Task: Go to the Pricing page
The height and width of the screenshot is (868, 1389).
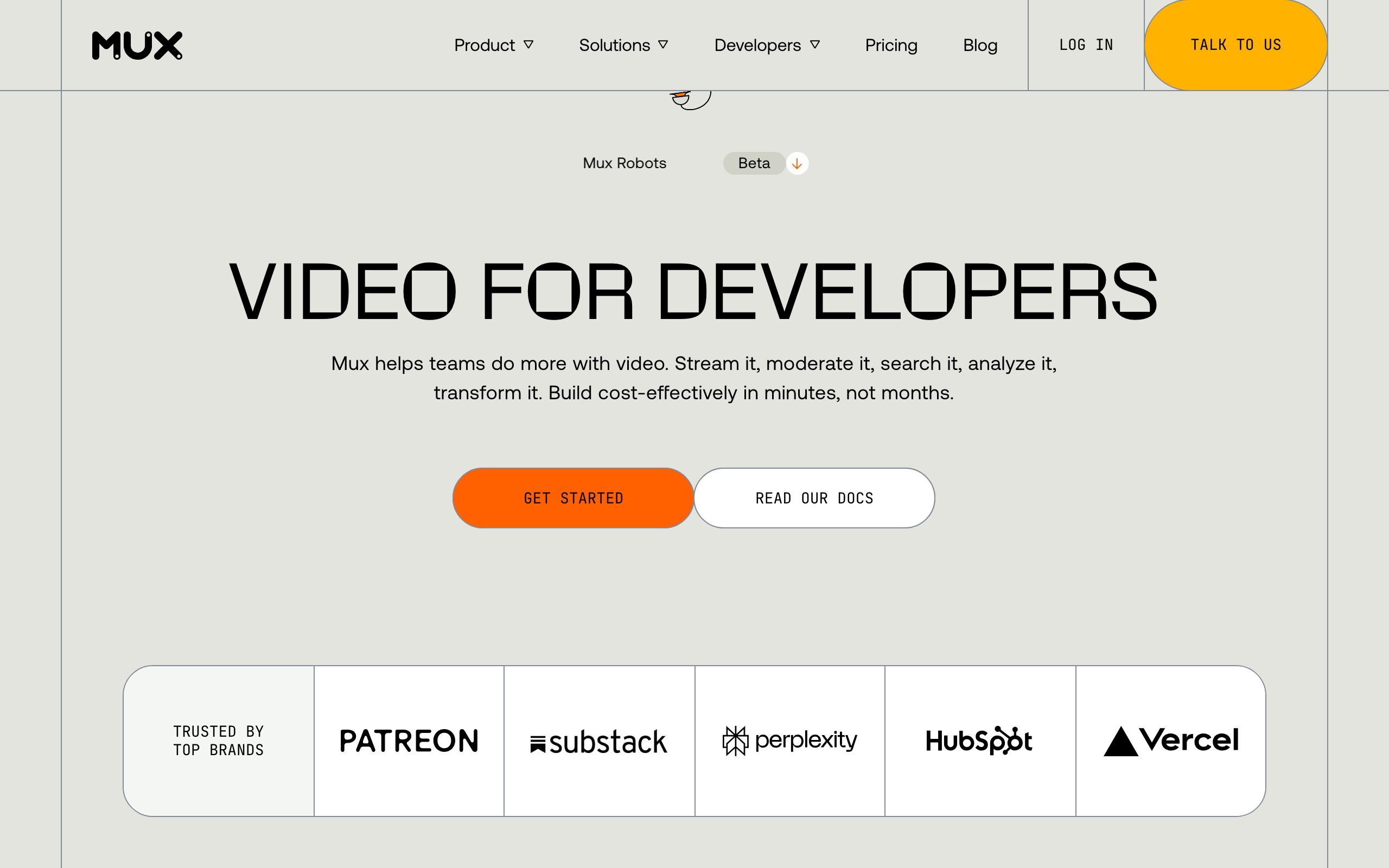Action: (891, 45)
